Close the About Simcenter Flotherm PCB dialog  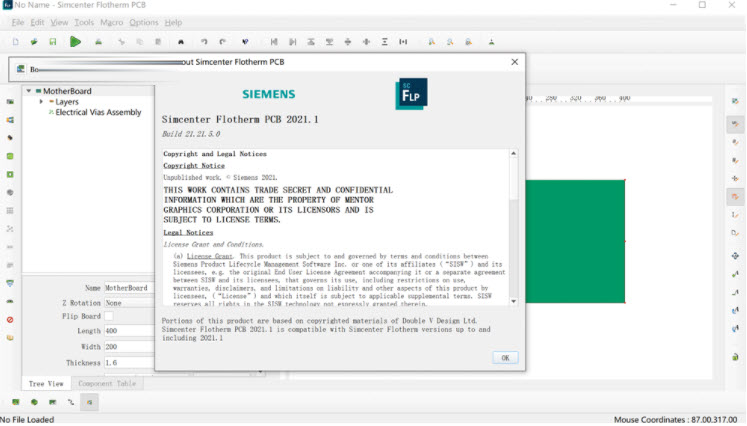[x=515, y=62]
